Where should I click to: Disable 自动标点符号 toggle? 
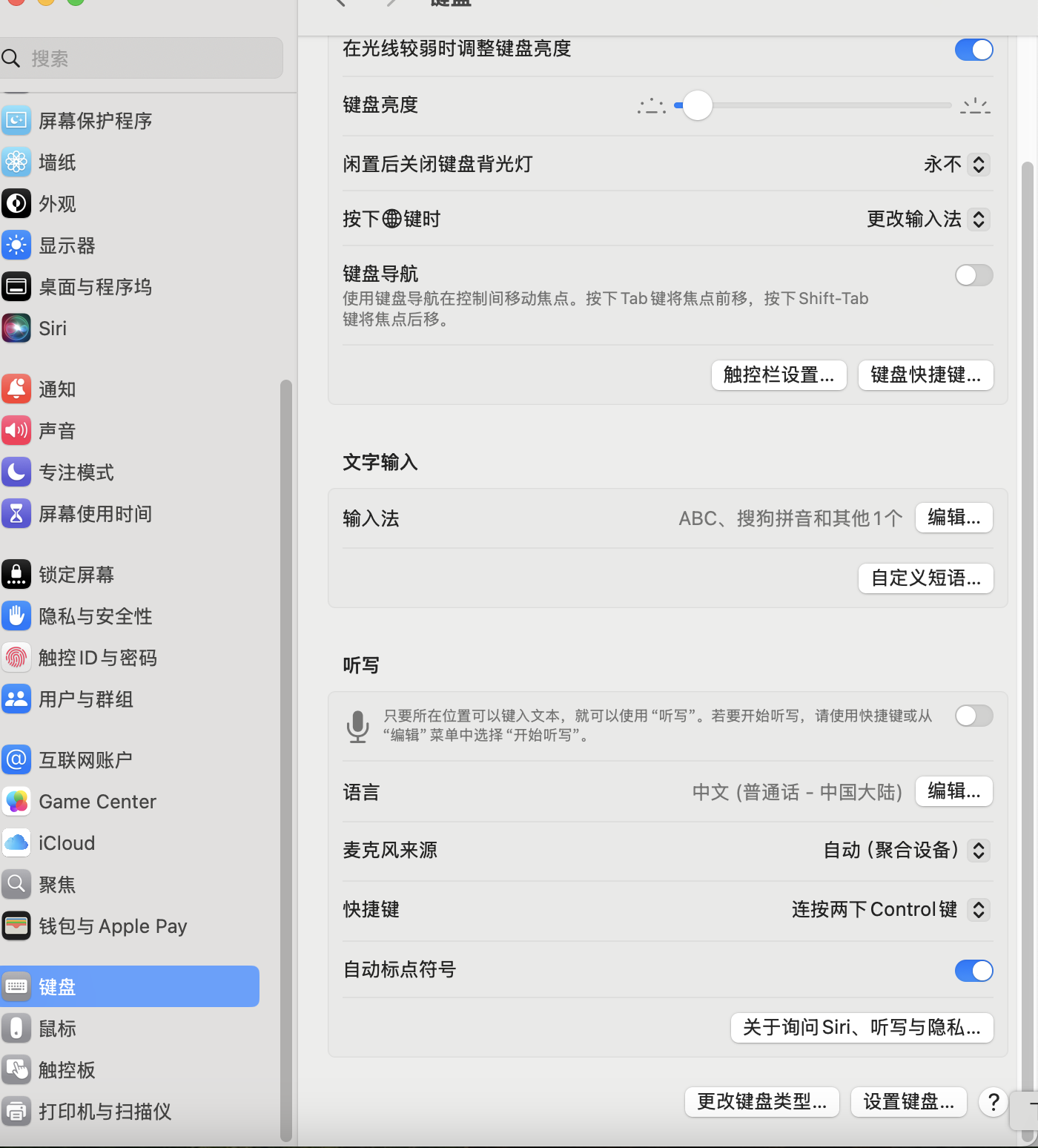973,971
